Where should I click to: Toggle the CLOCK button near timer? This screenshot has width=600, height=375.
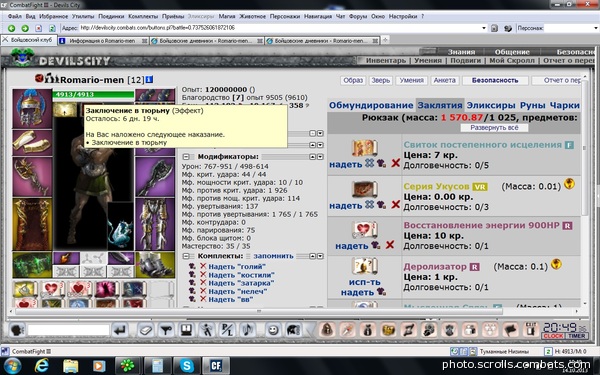click(x=554, y=336)
